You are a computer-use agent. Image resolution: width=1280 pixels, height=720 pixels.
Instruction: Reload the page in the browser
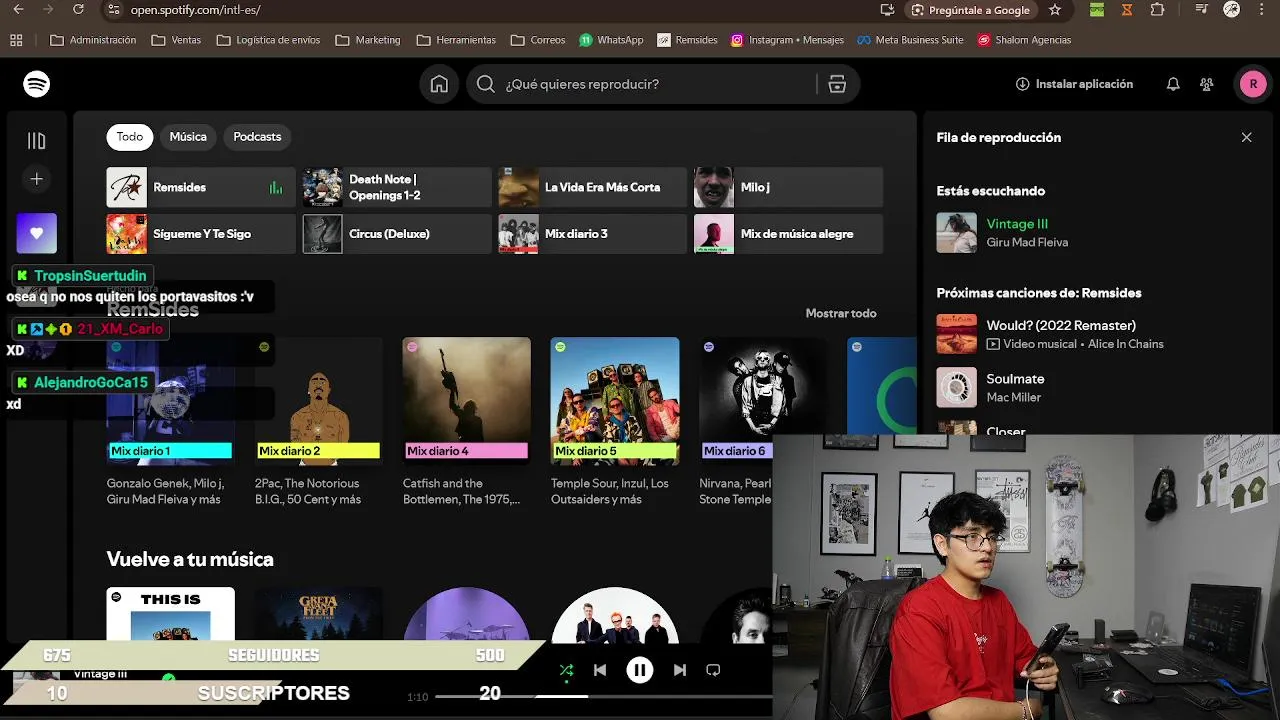79,10
